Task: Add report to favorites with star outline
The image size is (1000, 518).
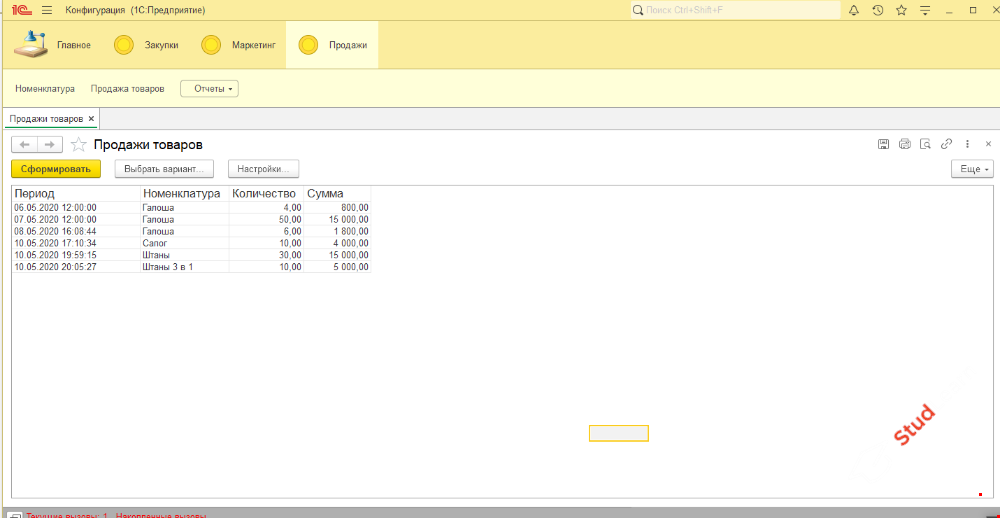Action: [x=78, y=145]
